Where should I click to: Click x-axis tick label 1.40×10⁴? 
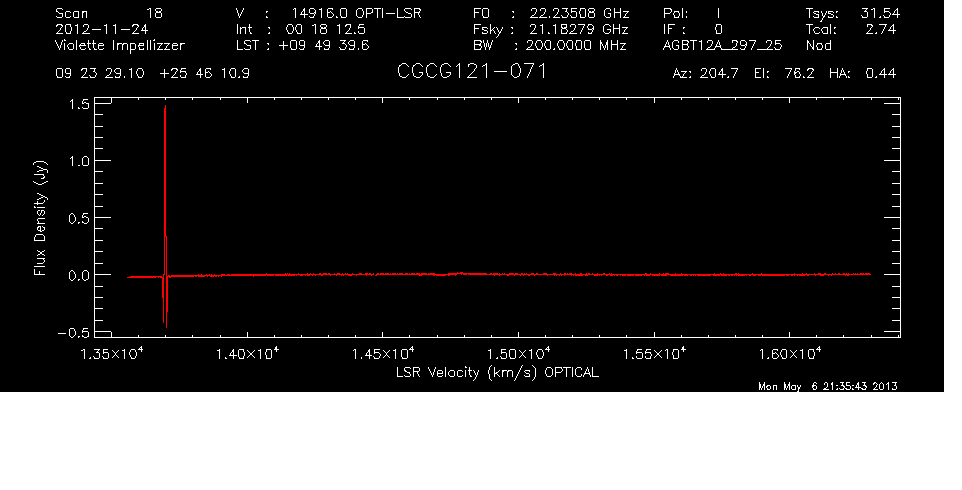coord(248,354)
